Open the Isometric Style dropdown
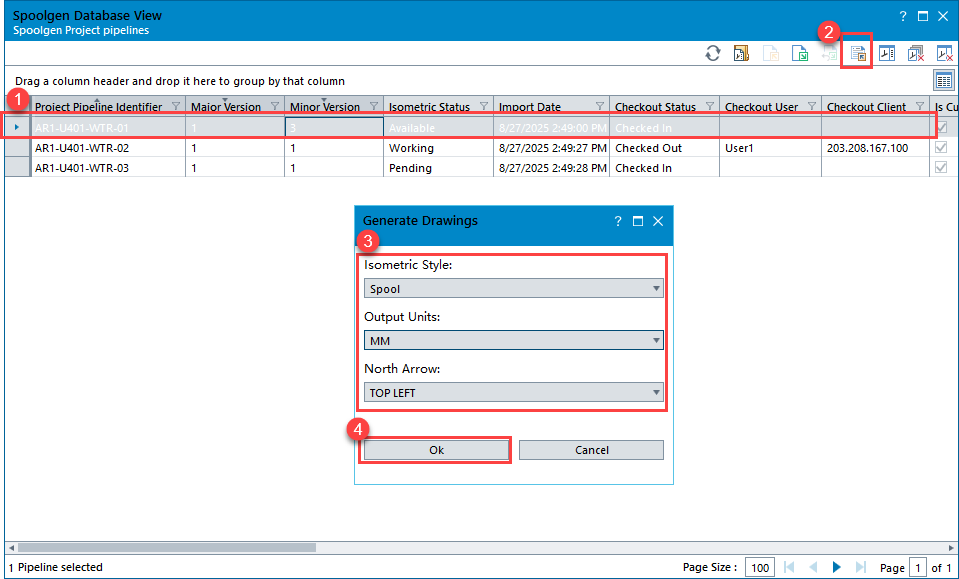This screenshot has height=579, width=959. click(514, 289)
